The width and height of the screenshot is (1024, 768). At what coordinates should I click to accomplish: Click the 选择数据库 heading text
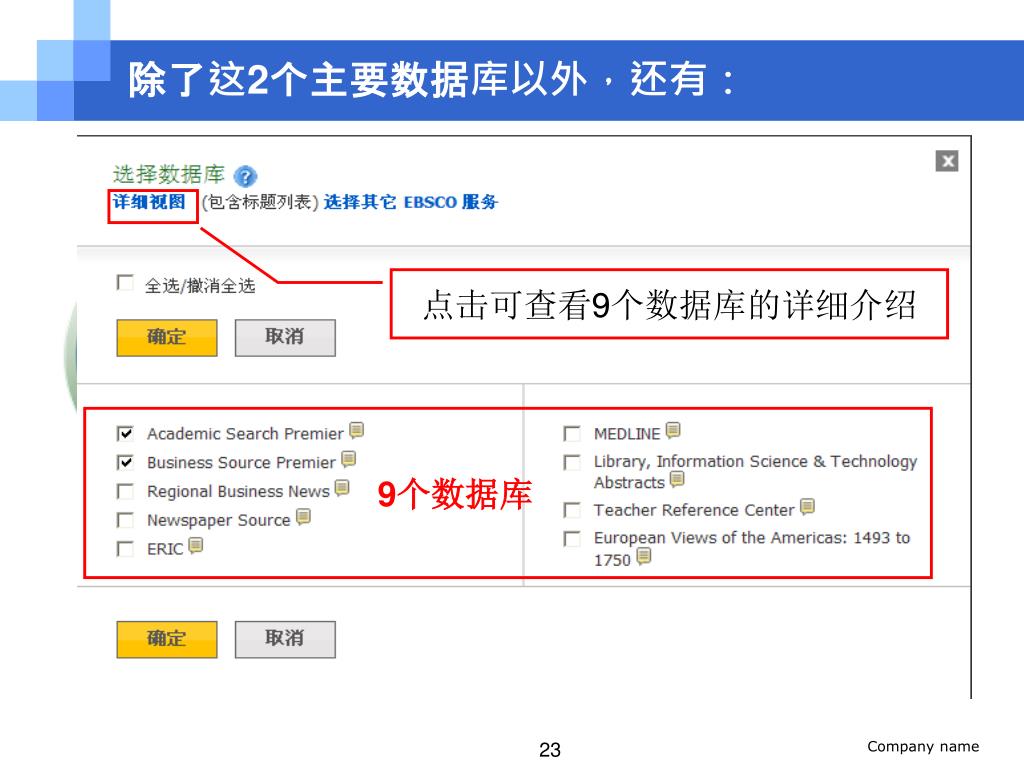tap(168, 174)
